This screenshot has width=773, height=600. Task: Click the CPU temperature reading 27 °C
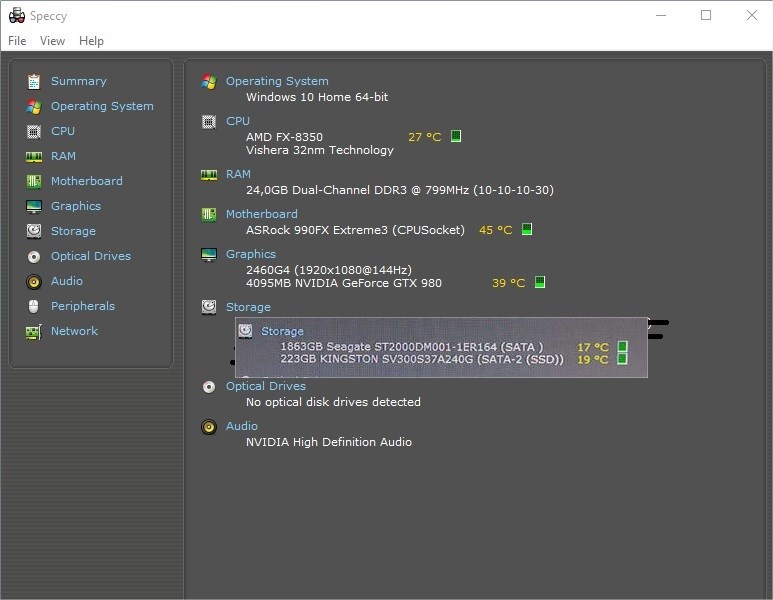pyautogui.click(x=424, y=137)
